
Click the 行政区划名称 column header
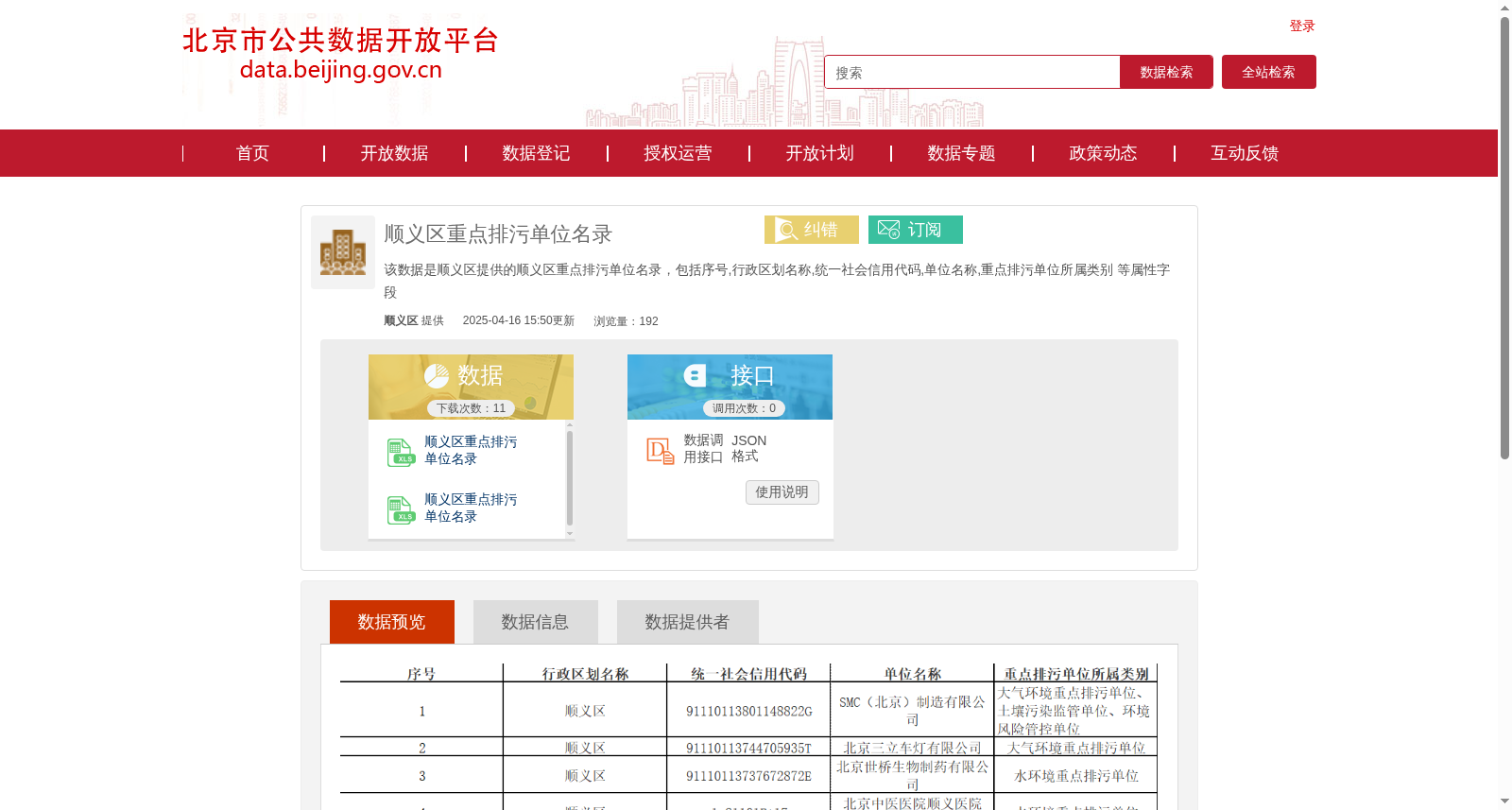[585, 674]
